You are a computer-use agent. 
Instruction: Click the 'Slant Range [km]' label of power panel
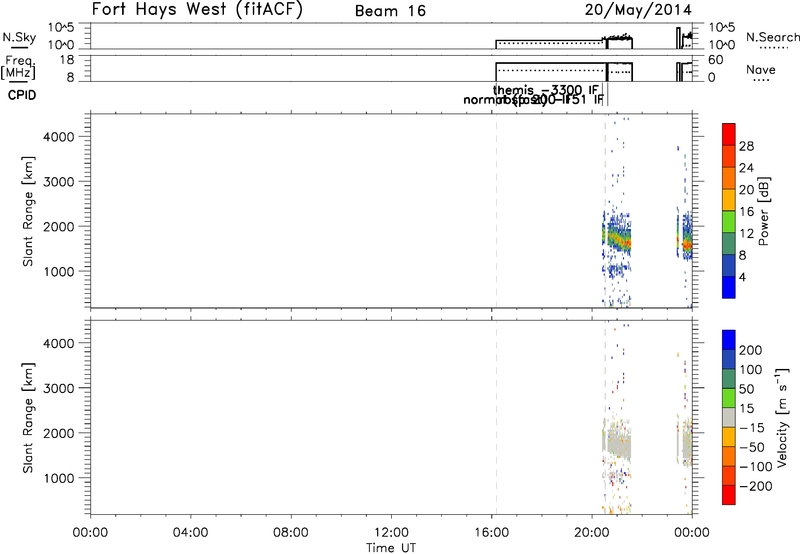tap(28, 211)
